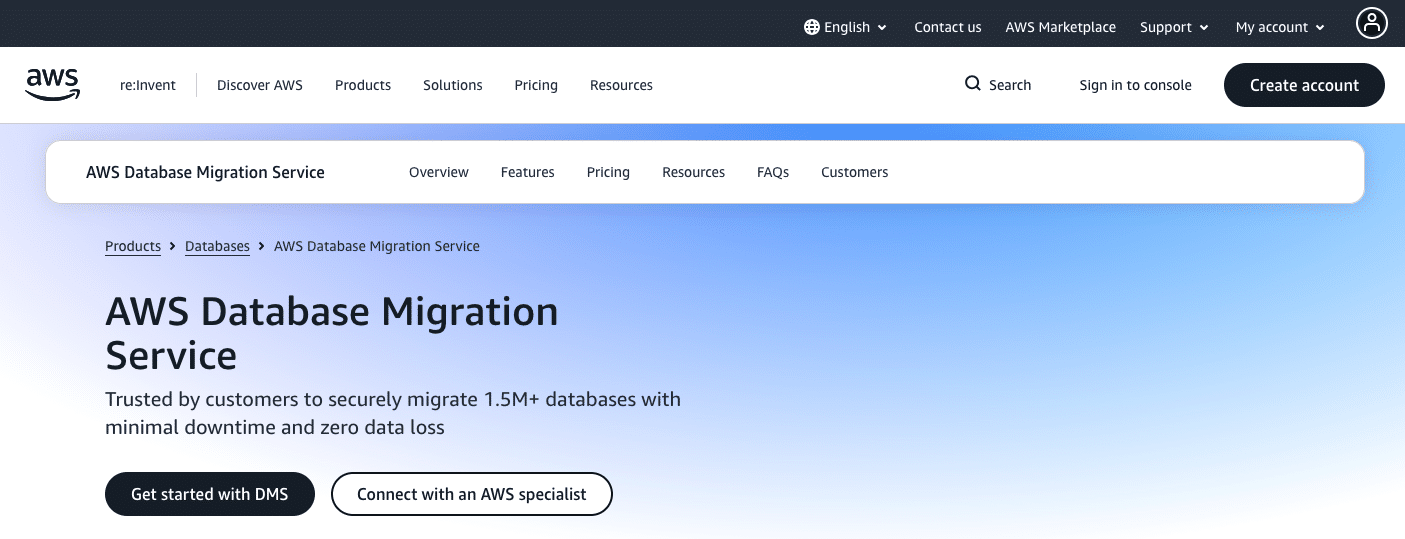Screen dimensions: 1405x539
Task: Switch to the FAQs tab
Action: pyautogui.click(x=773, y=172)
